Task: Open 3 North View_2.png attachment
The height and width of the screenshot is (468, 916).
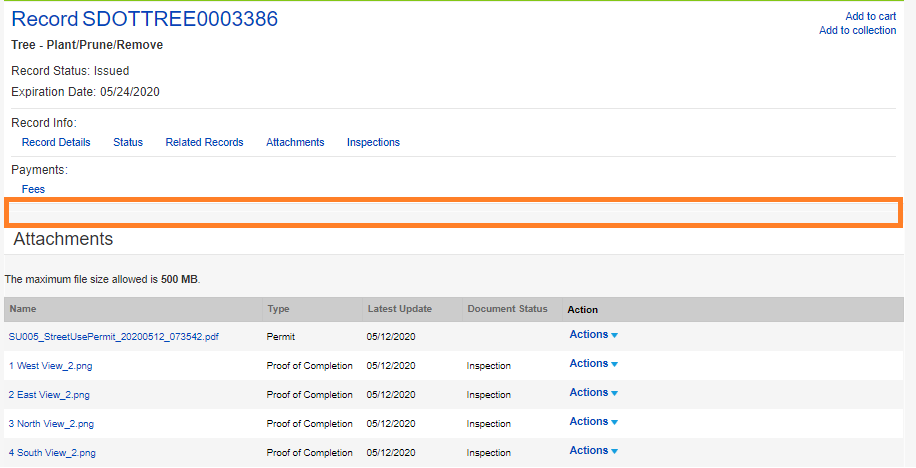Action: [x=52, y=424]
